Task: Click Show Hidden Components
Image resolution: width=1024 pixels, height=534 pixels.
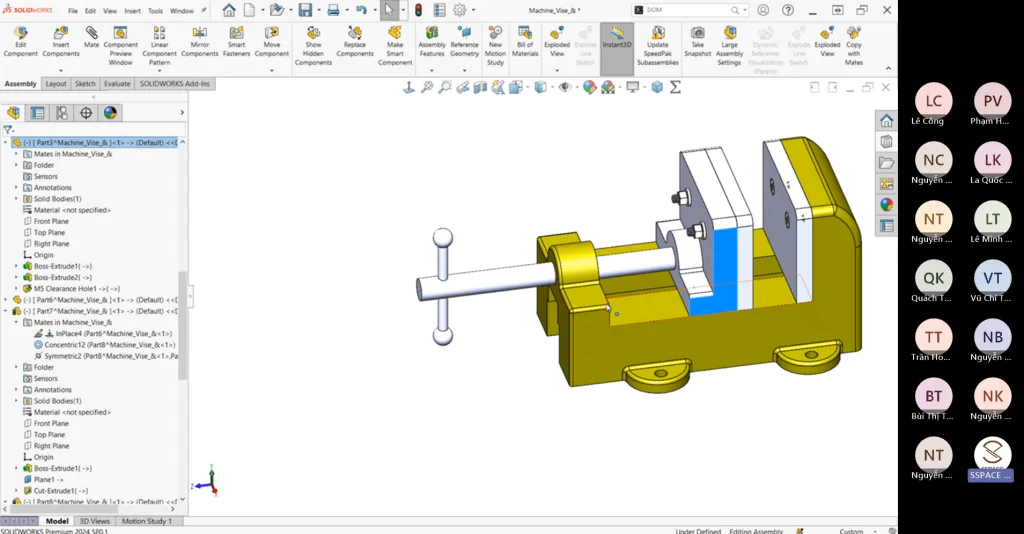Action: [313, 46]
